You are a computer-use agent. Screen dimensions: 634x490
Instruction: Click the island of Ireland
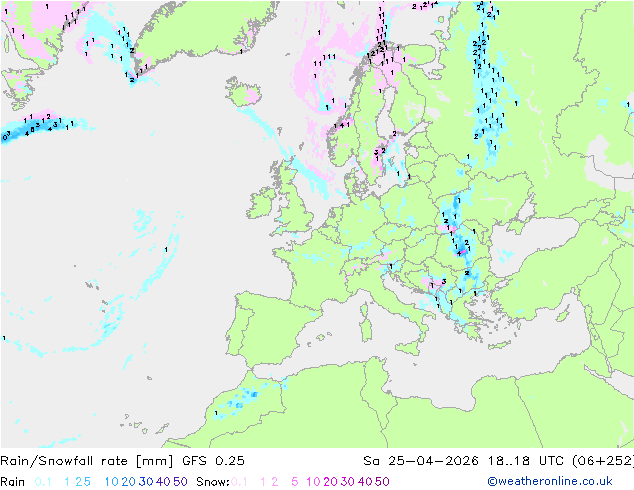[262, 201]
